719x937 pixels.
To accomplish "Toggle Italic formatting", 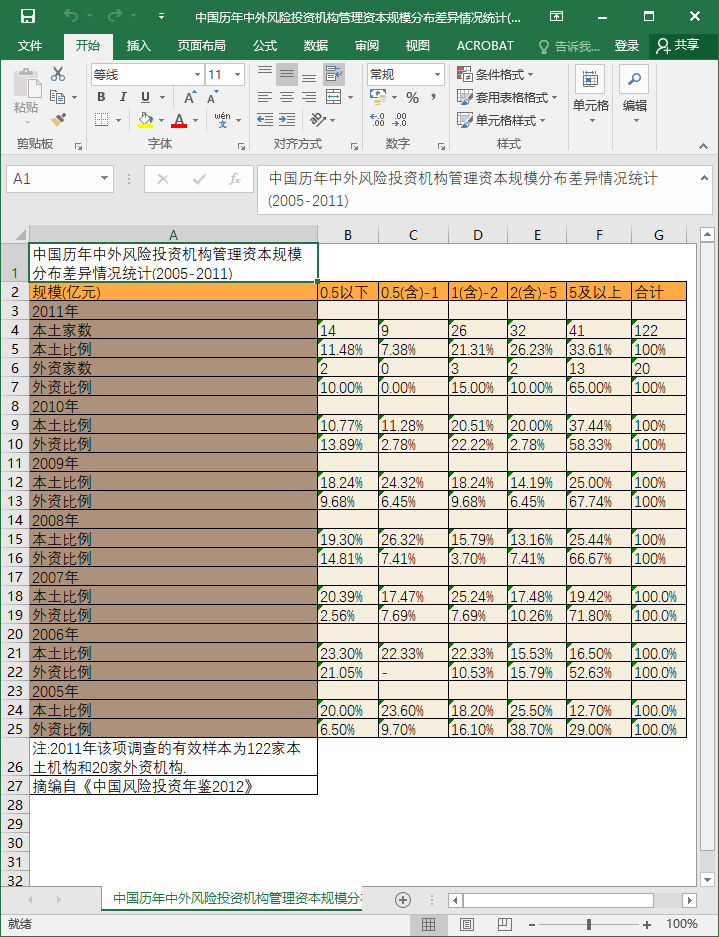I will [123, 97].
